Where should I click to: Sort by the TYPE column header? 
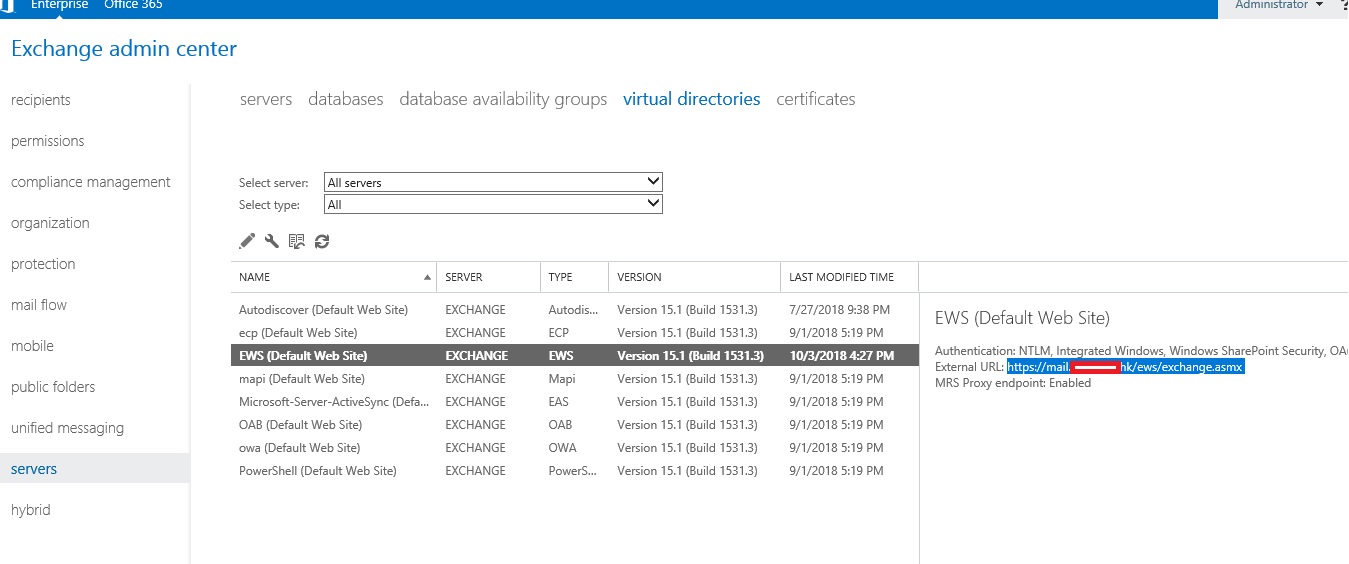click(x=574, y=277)
